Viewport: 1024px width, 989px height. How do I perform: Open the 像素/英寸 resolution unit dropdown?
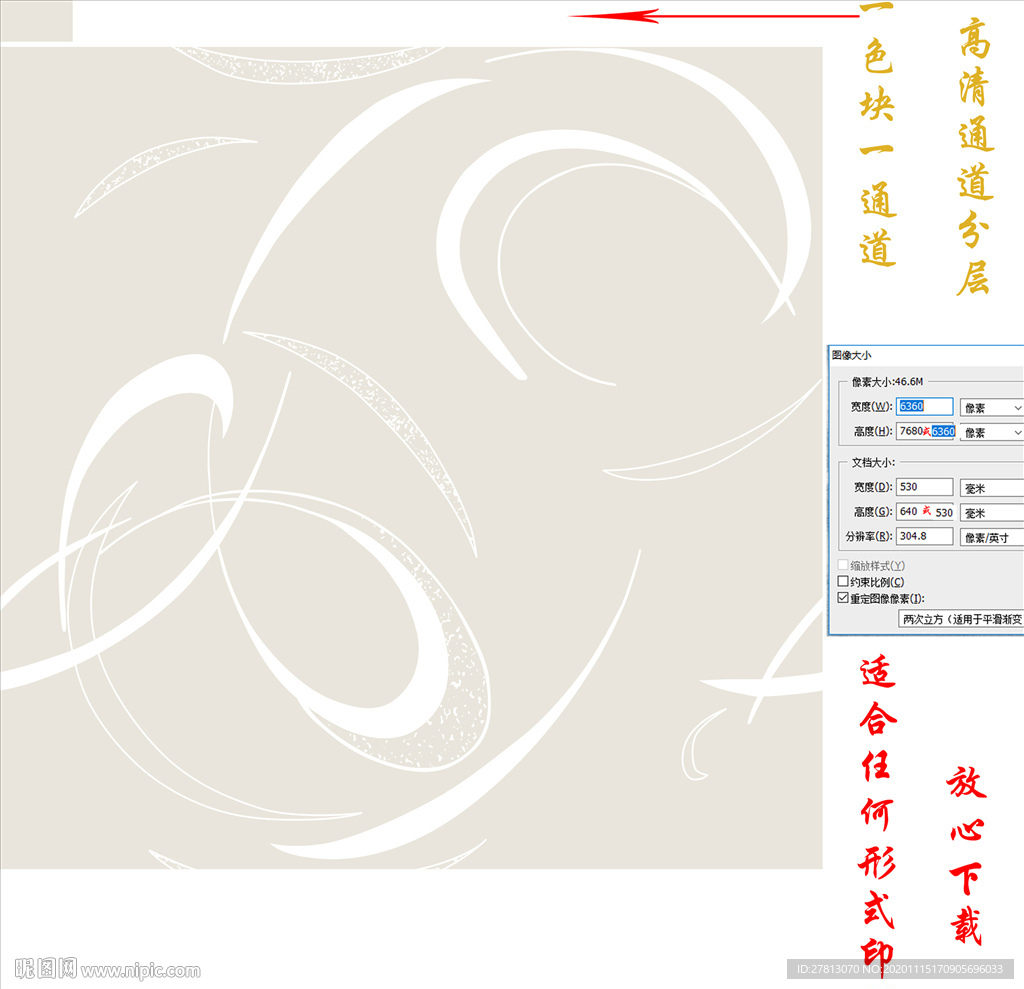tap(991, 538)
